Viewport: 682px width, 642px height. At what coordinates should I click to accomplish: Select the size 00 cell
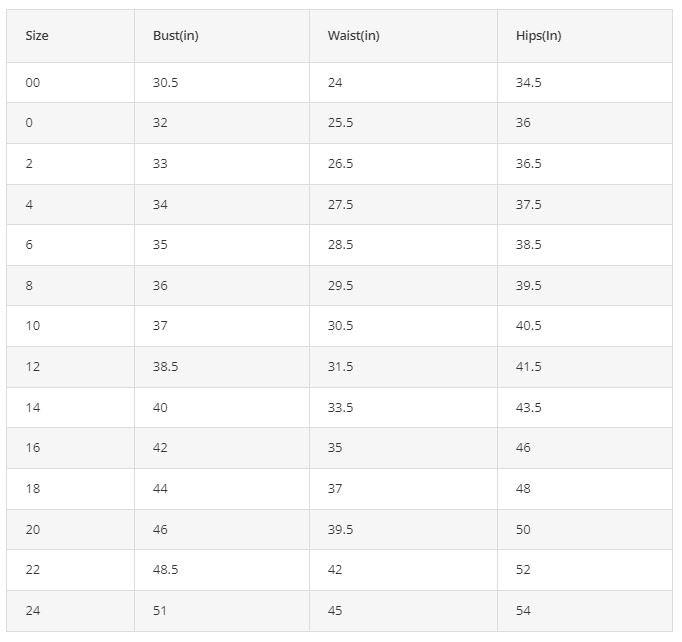point(70,83)
